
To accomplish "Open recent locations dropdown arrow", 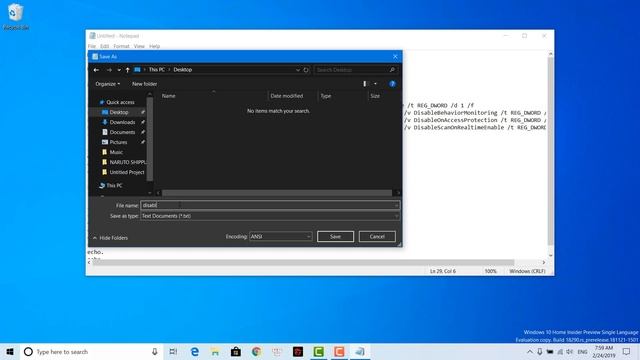I will pos(119,70).
